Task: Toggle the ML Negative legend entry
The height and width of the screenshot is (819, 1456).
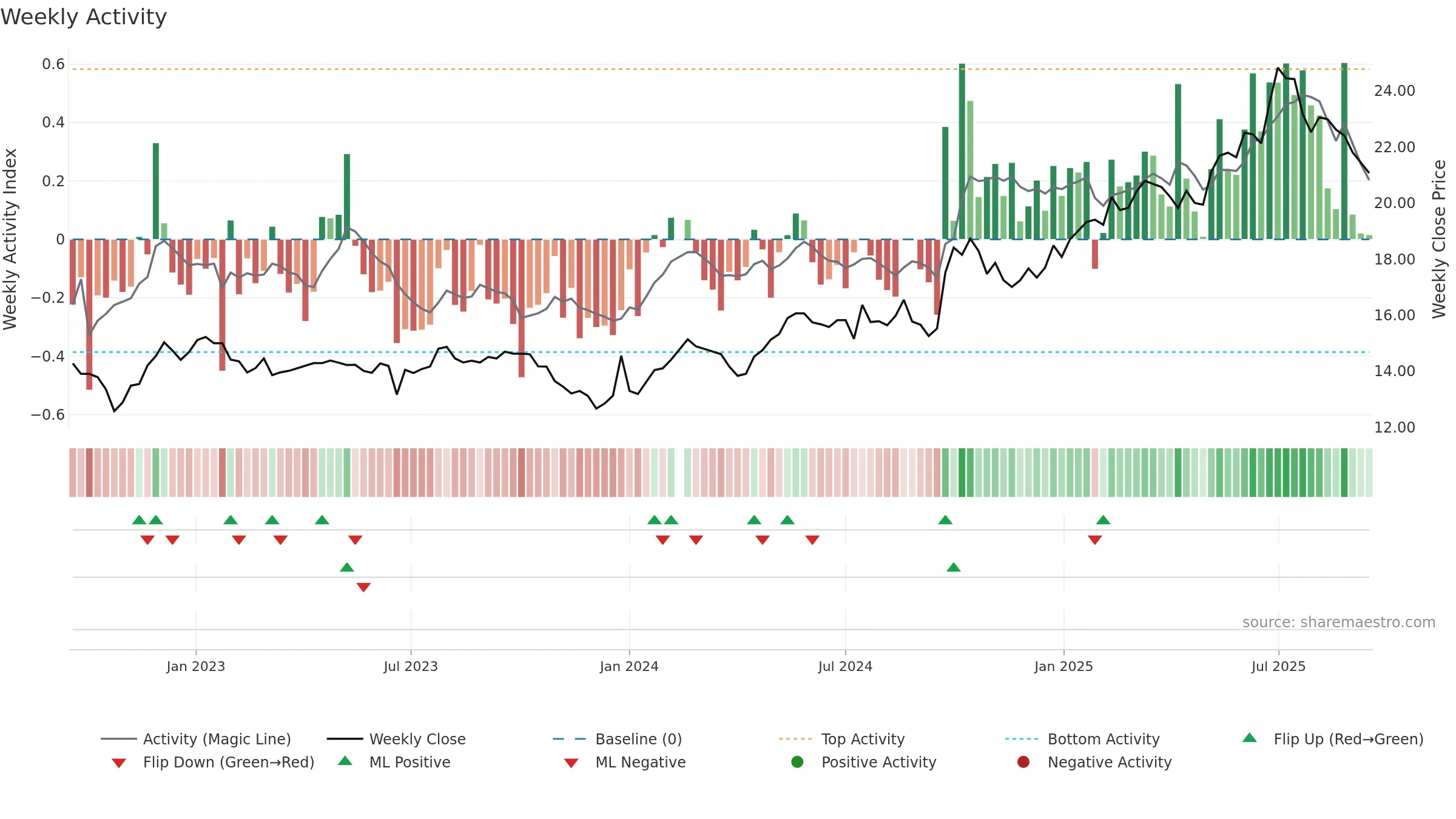Action: (x=624, y=762)
